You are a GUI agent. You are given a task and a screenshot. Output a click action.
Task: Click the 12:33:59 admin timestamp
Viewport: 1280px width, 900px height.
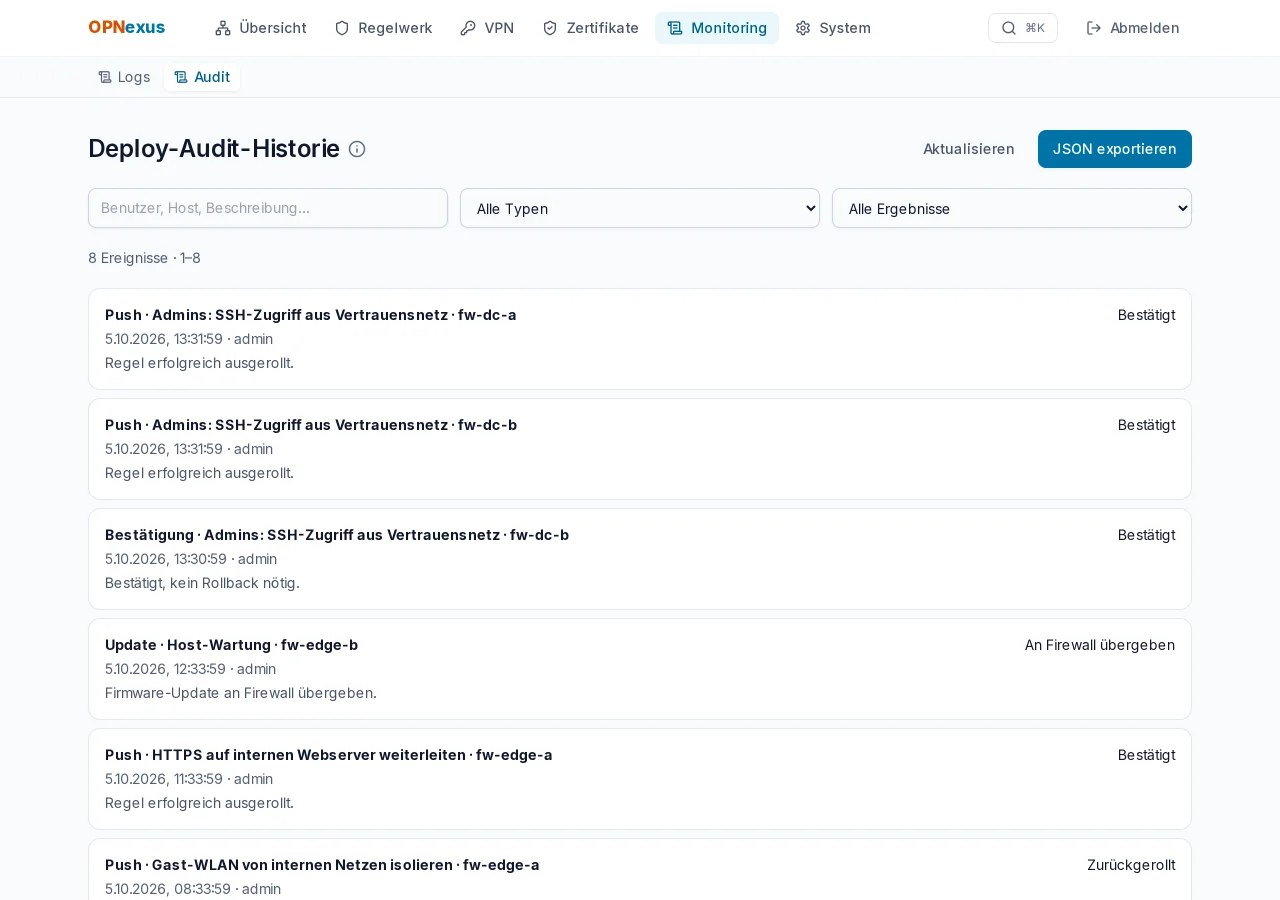click(x=191, y=669)
